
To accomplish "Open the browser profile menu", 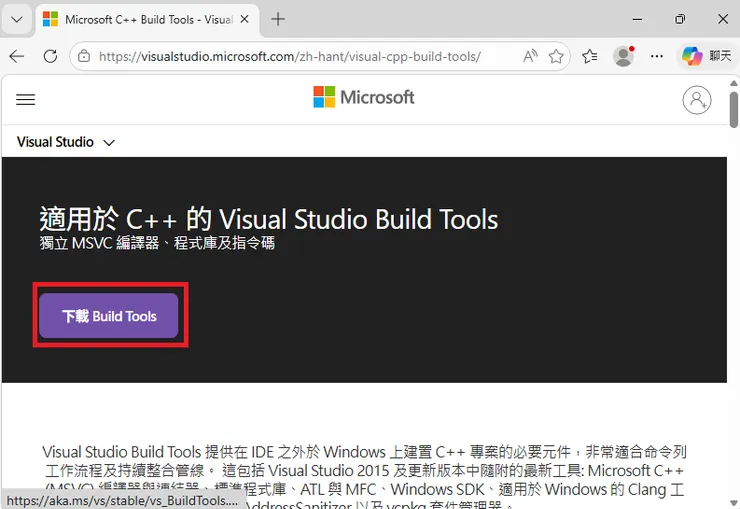I will coord(623,56).
